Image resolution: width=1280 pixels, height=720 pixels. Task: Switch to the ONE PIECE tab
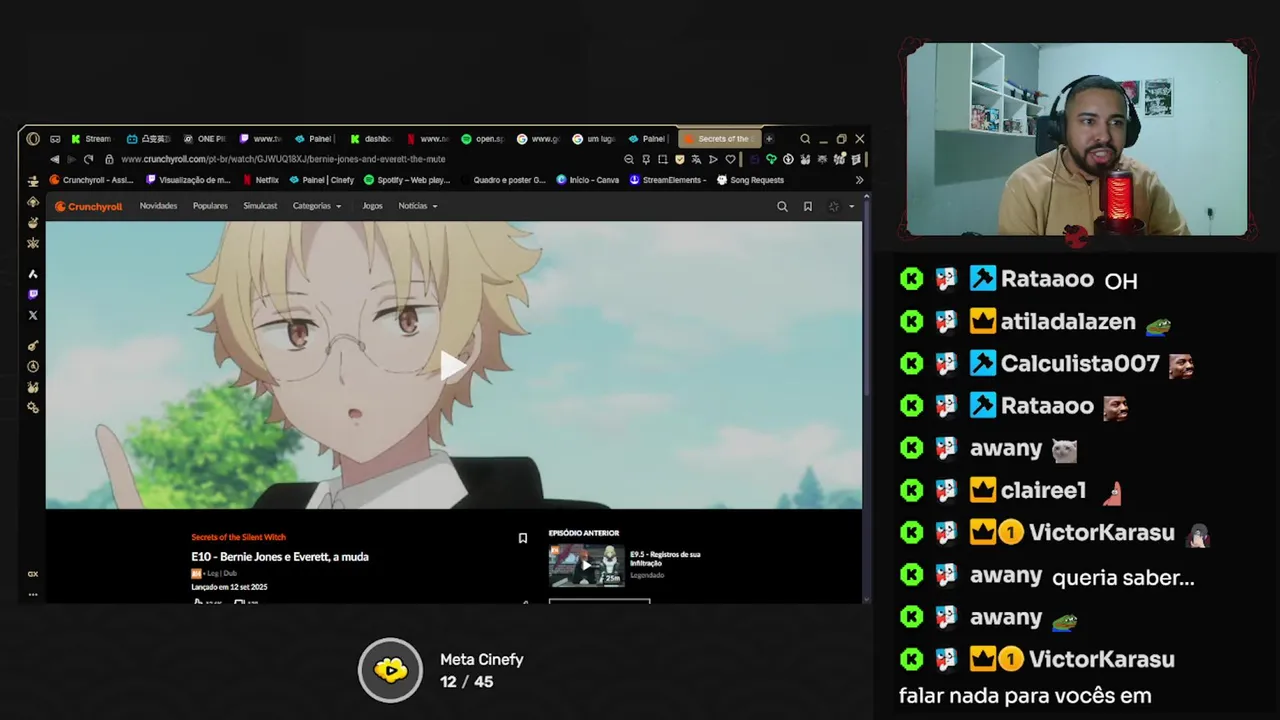pyautogui.click(x=204, y=139)
